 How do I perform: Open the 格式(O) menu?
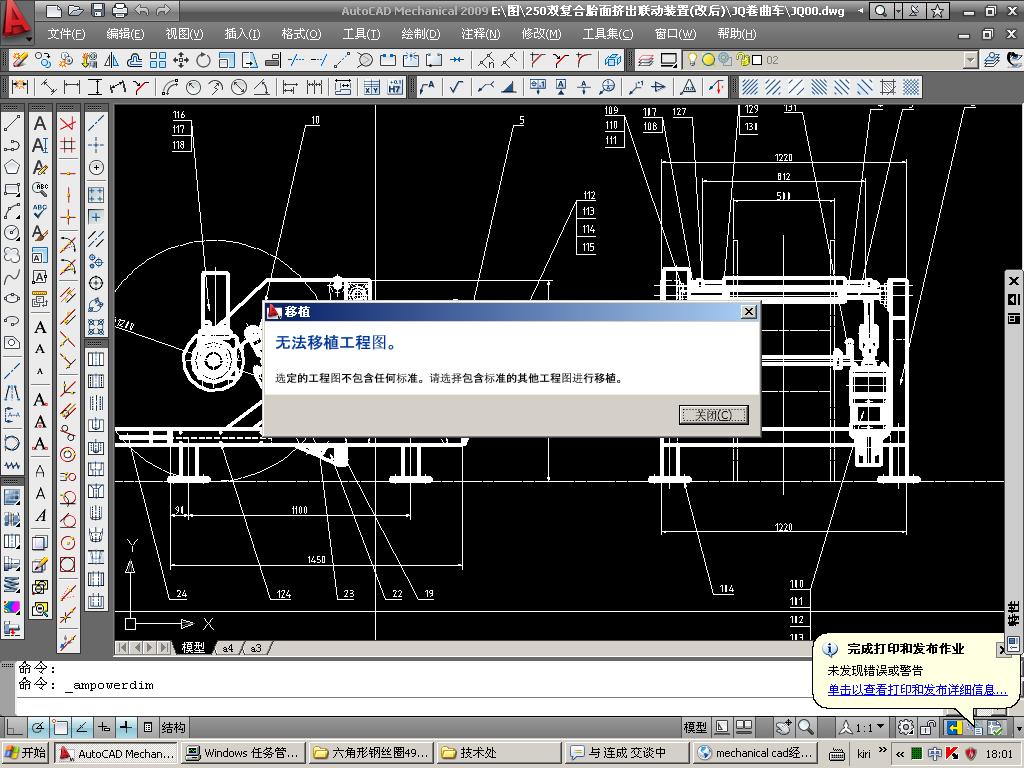tap(301, 34)
